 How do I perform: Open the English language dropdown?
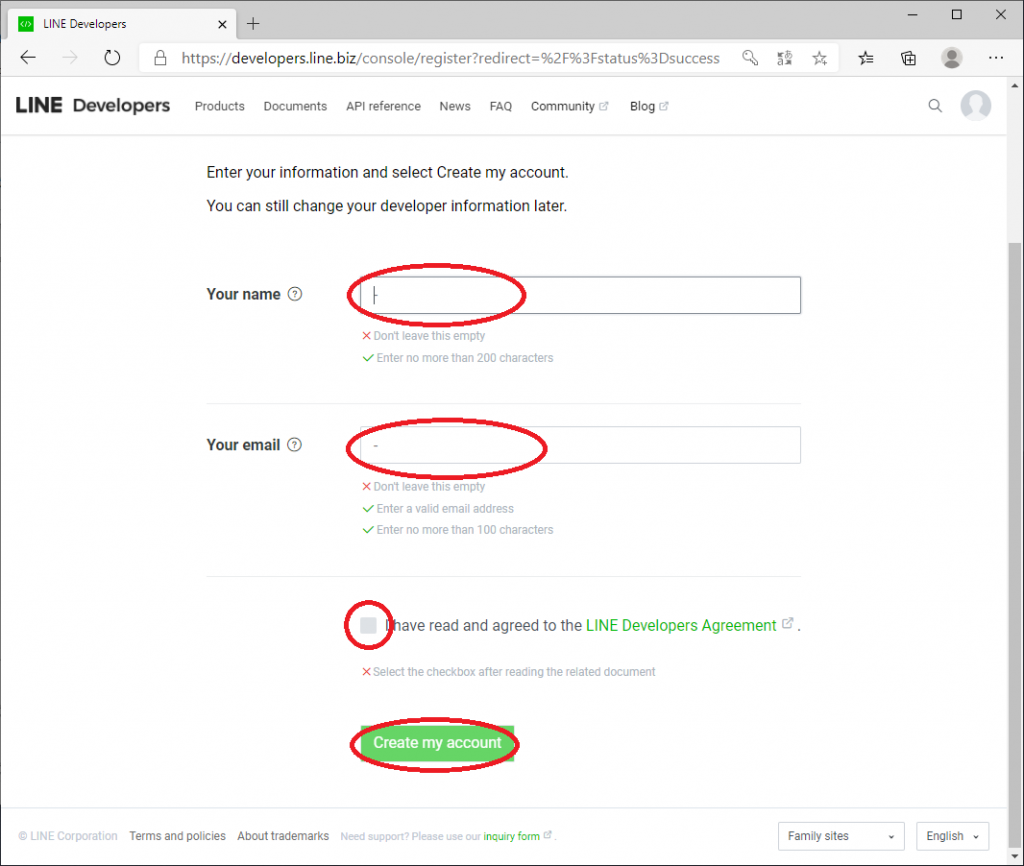(952, 836)
